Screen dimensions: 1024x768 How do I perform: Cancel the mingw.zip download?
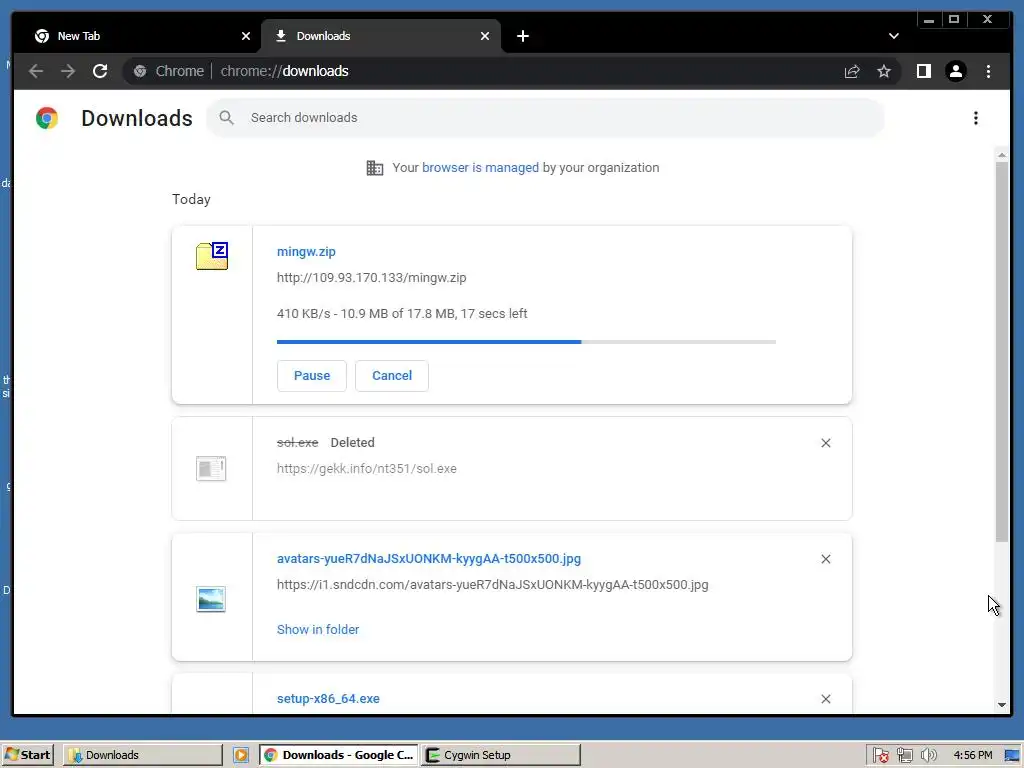pyautogui.click(x=392, y=376)
